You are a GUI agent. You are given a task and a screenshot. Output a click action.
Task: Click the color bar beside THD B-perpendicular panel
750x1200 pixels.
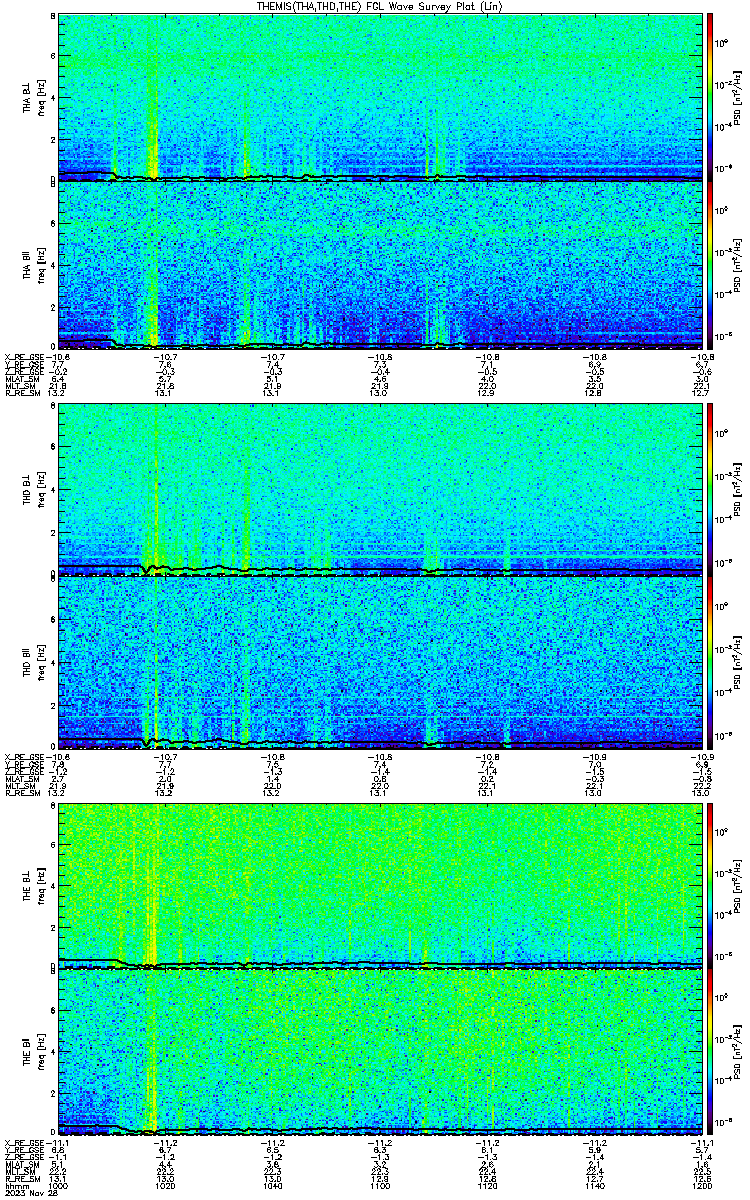click(711, 490)
